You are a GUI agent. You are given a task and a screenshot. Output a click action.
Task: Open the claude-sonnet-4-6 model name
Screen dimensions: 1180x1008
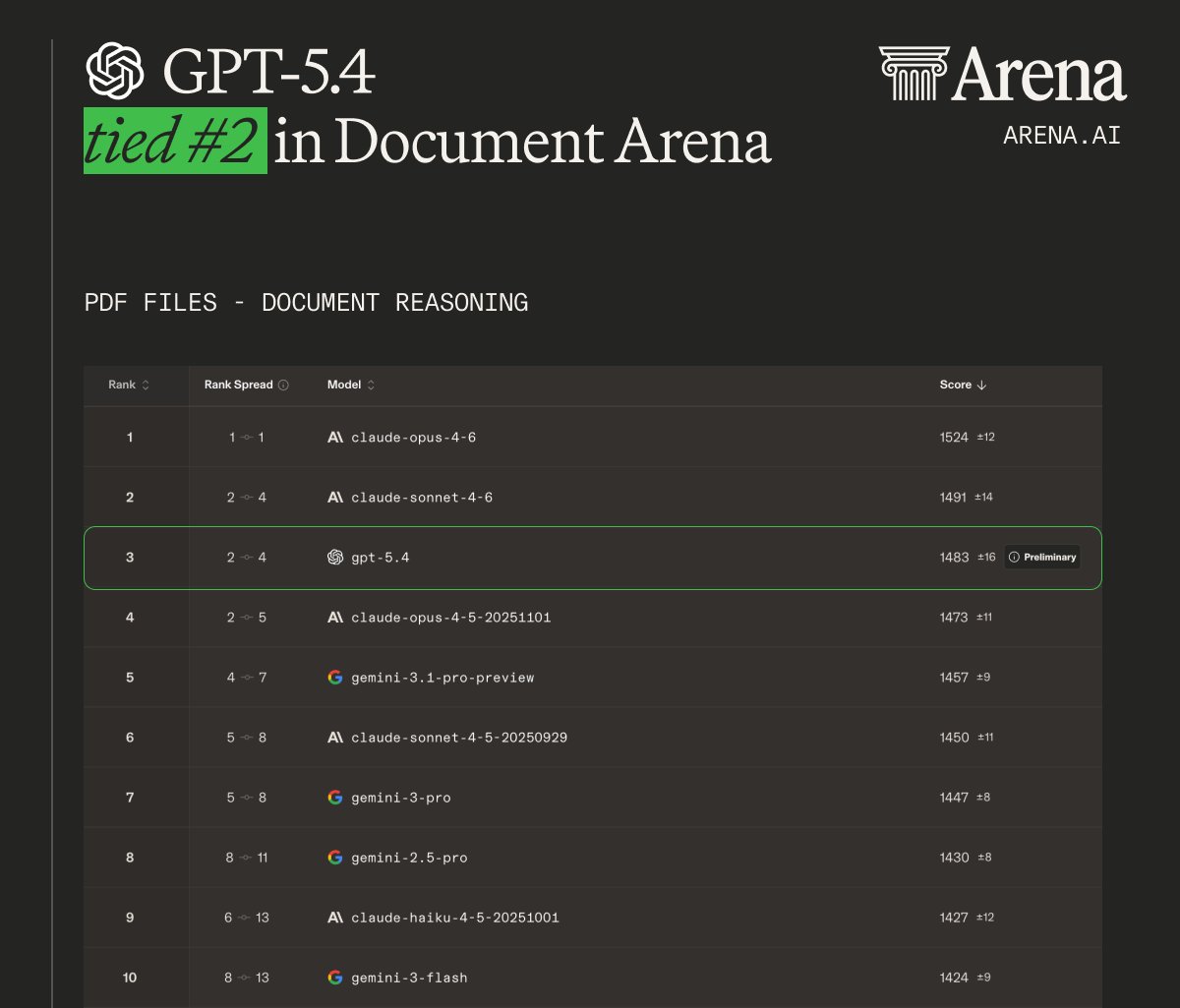coord(422,497)
